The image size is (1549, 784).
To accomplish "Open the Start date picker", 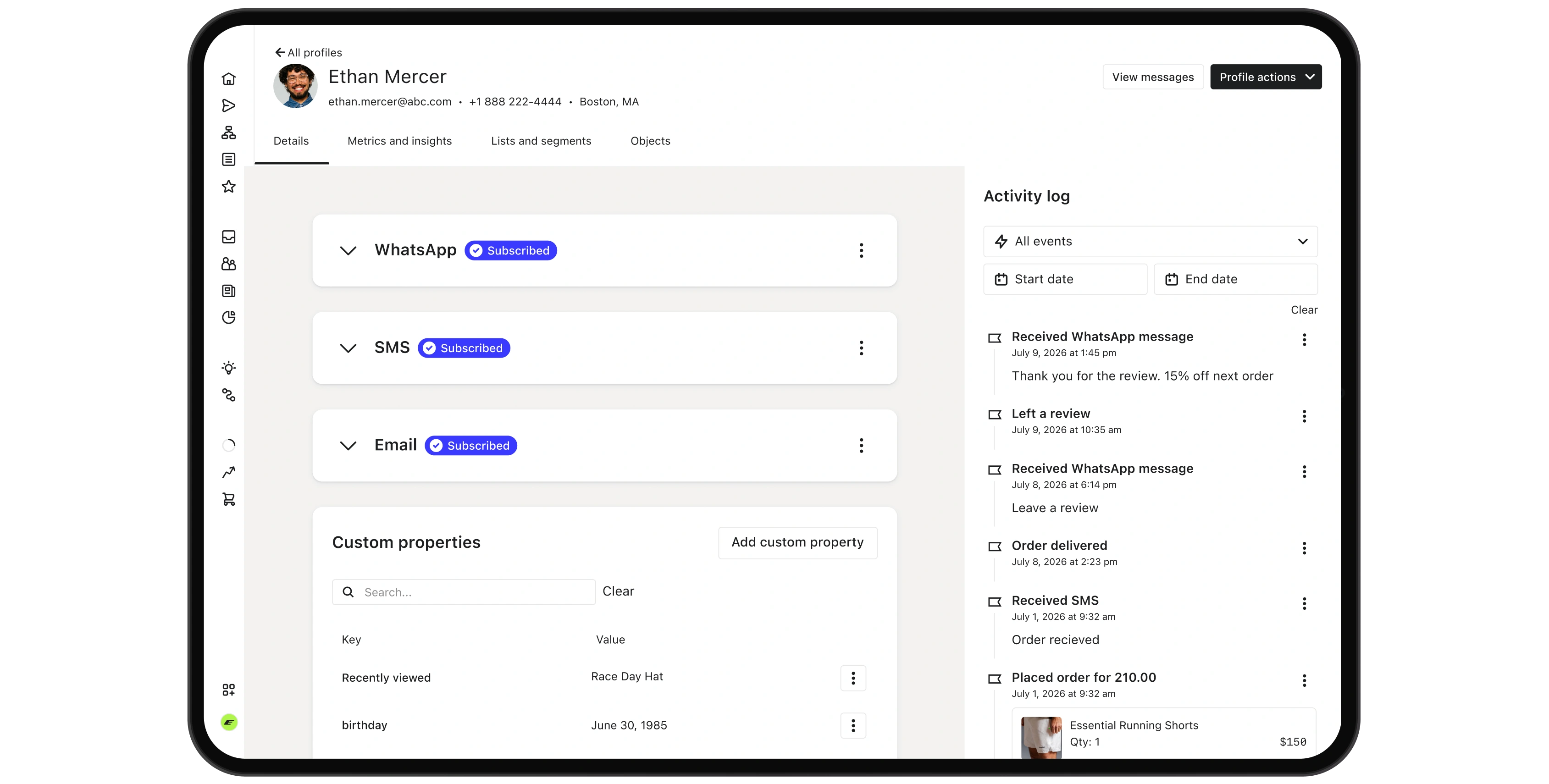I will point(1065,280).
